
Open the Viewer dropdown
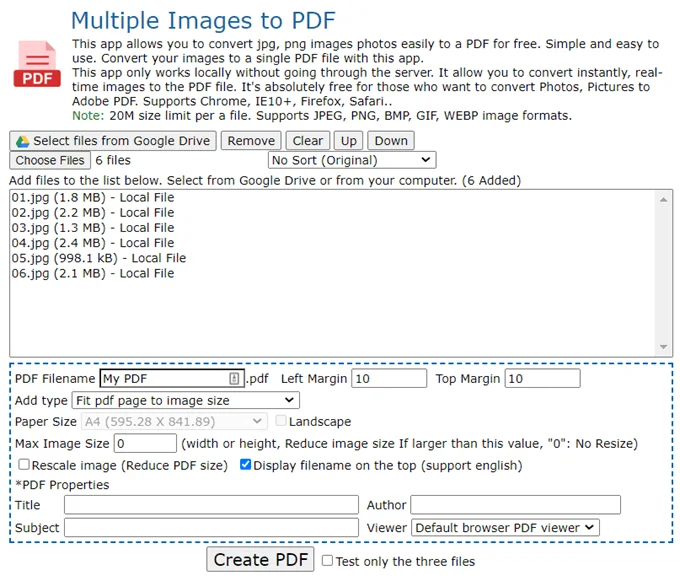click(x=505, y=528)
